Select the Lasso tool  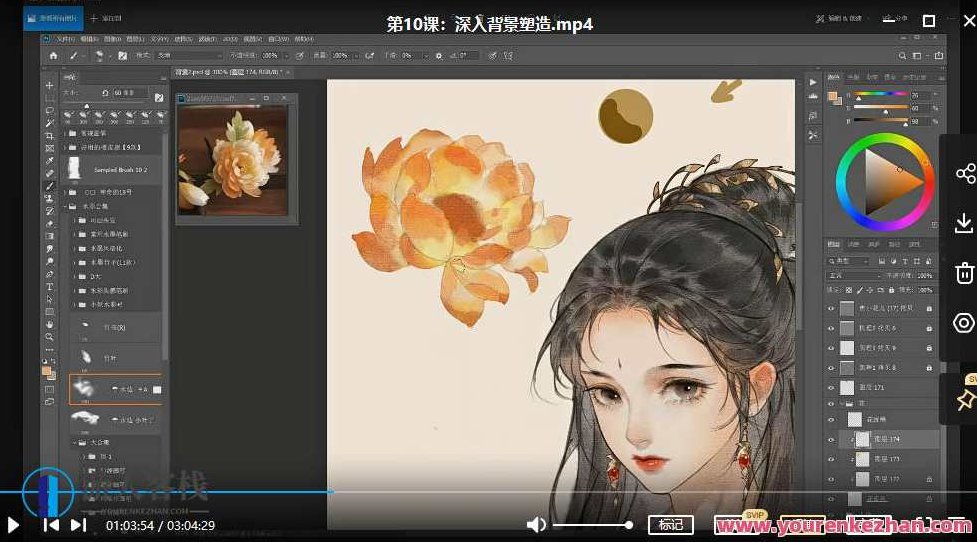pos(50,110)
